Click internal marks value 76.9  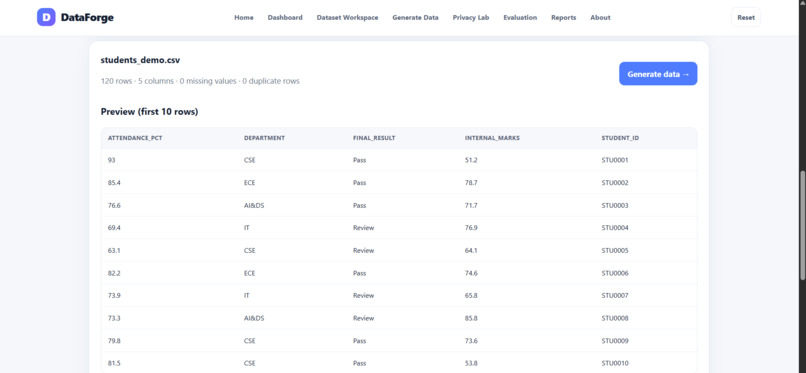471,228
